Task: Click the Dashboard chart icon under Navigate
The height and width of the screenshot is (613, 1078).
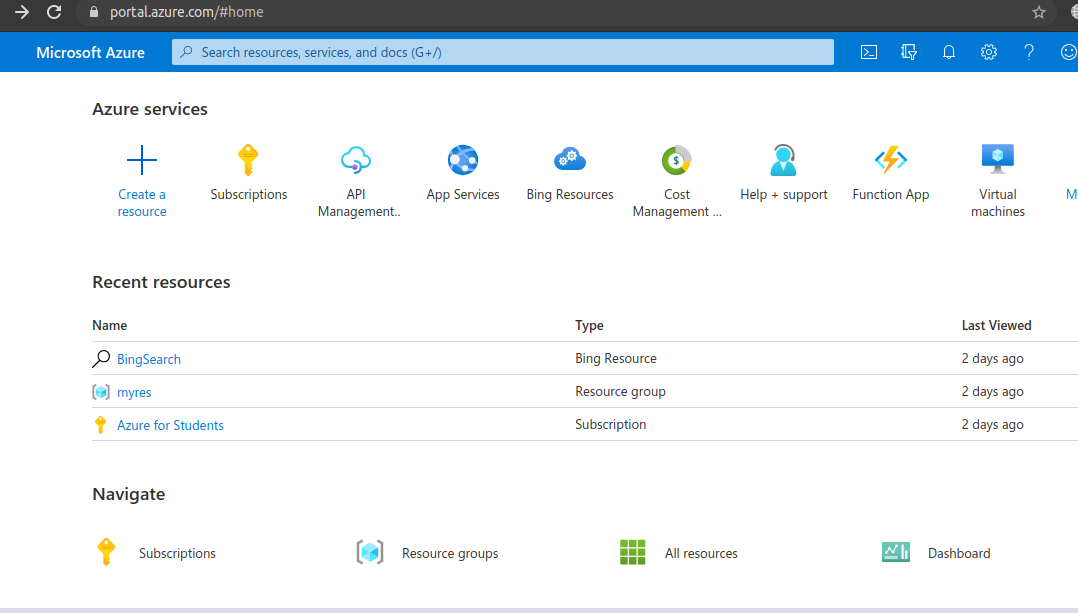Action: point(896,552)
